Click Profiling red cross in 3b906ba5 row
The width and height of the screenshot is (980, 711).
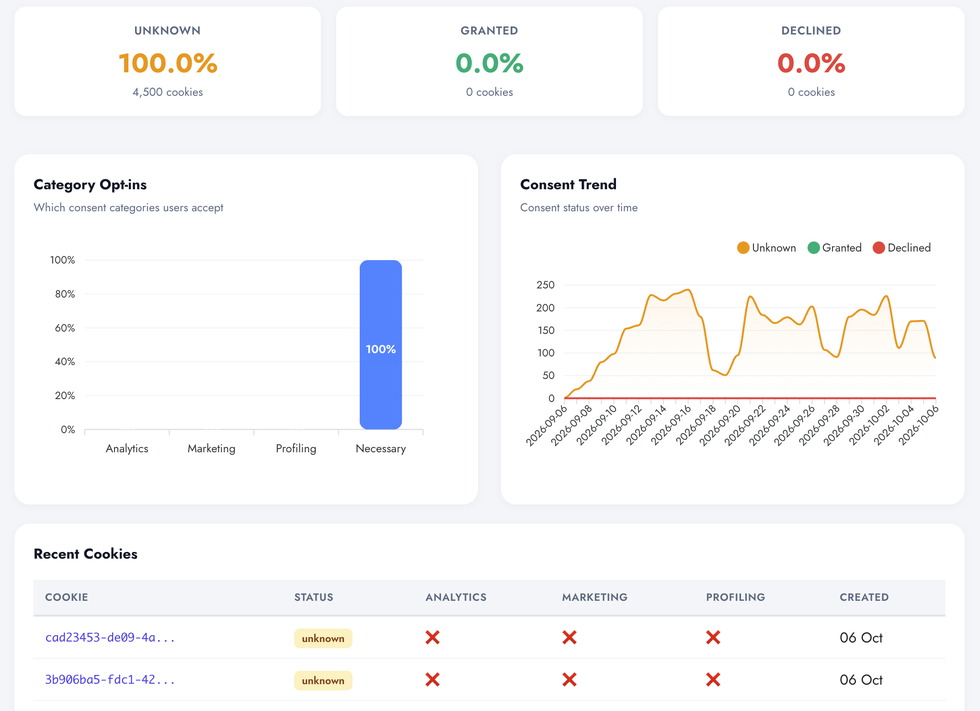(x=713, y=680)
